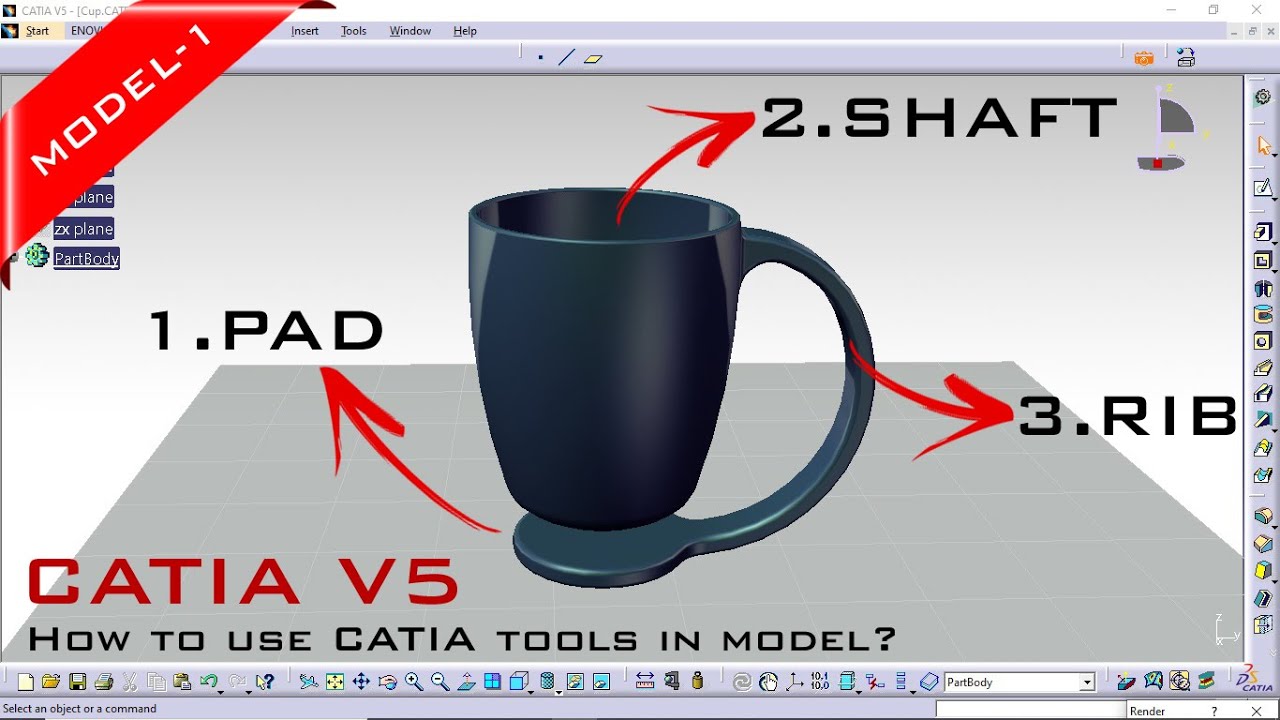
Task: Open the PartBody combo box dropdown
Action: pyautogui.click(x=1087, y=682)
